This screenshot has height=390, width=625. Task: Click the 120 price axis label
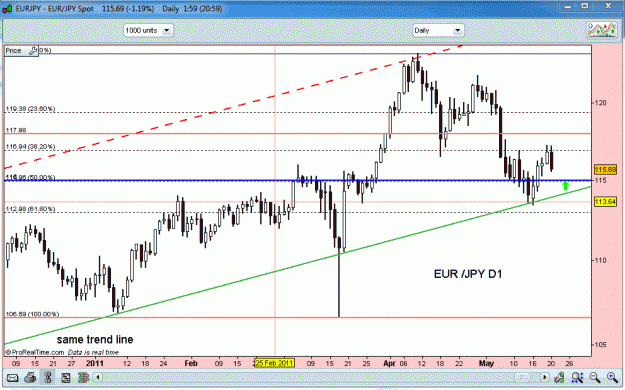[x=600, y=103]
